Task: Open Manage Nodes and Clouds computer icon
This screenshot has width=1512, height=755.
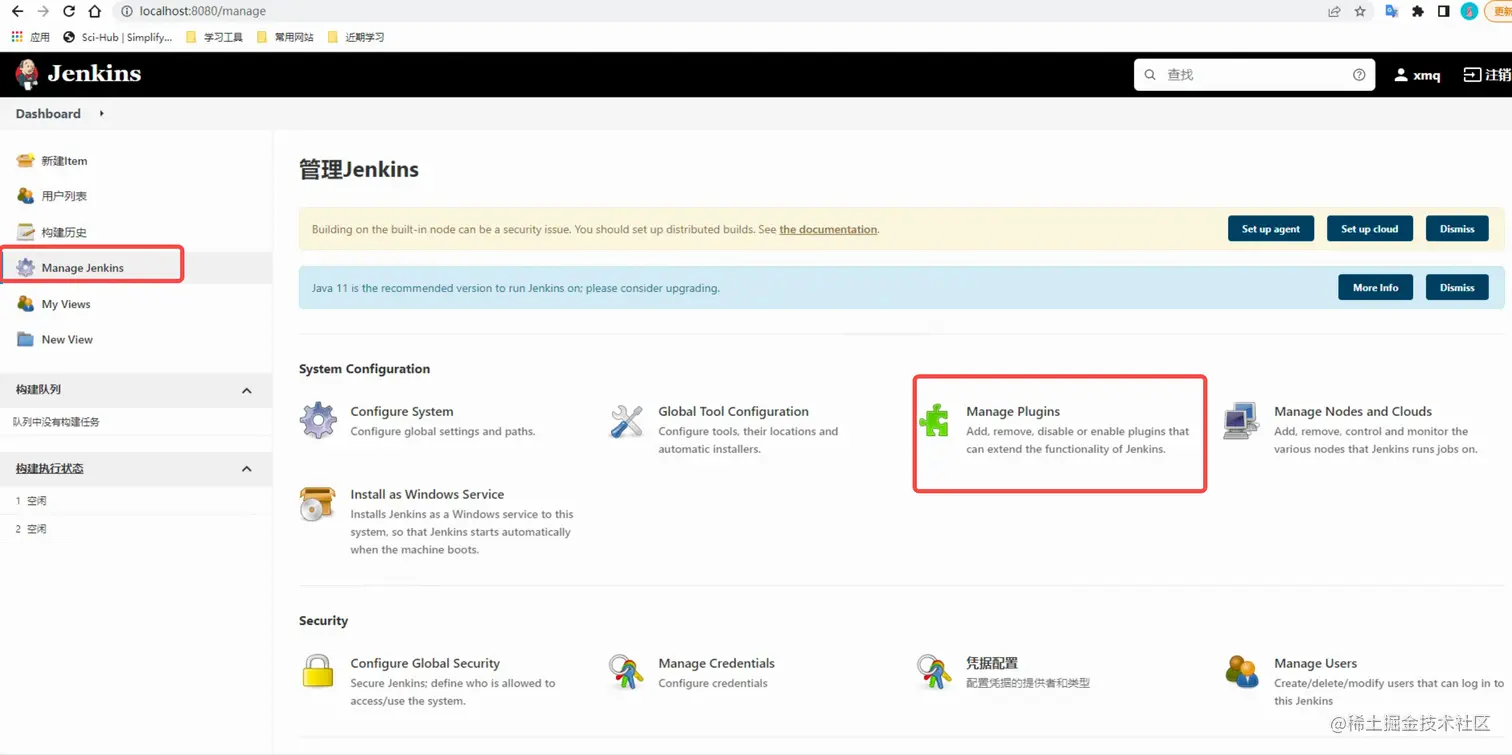Action: coord(1241,422)
